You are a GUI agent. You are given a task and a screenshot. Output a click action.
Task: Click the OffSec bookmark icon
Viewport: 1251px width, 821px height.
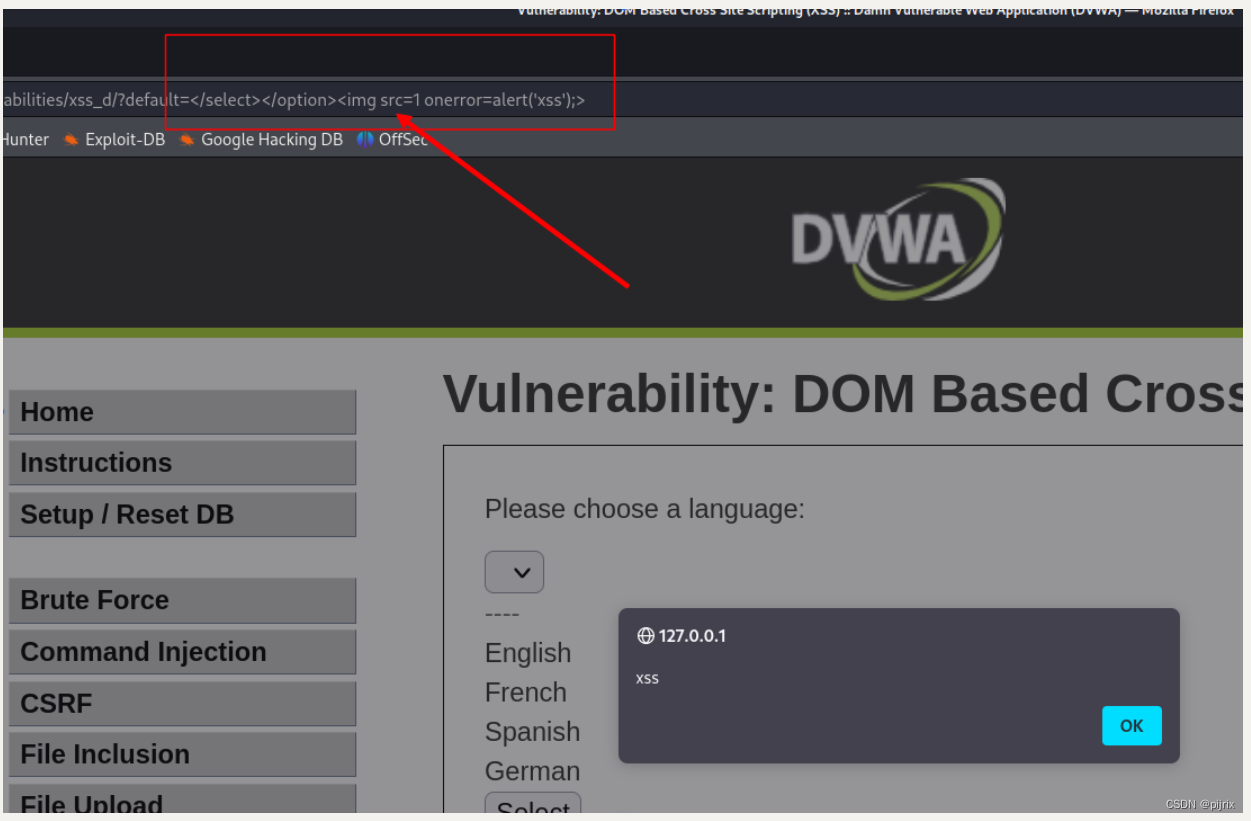click(365, 140)
